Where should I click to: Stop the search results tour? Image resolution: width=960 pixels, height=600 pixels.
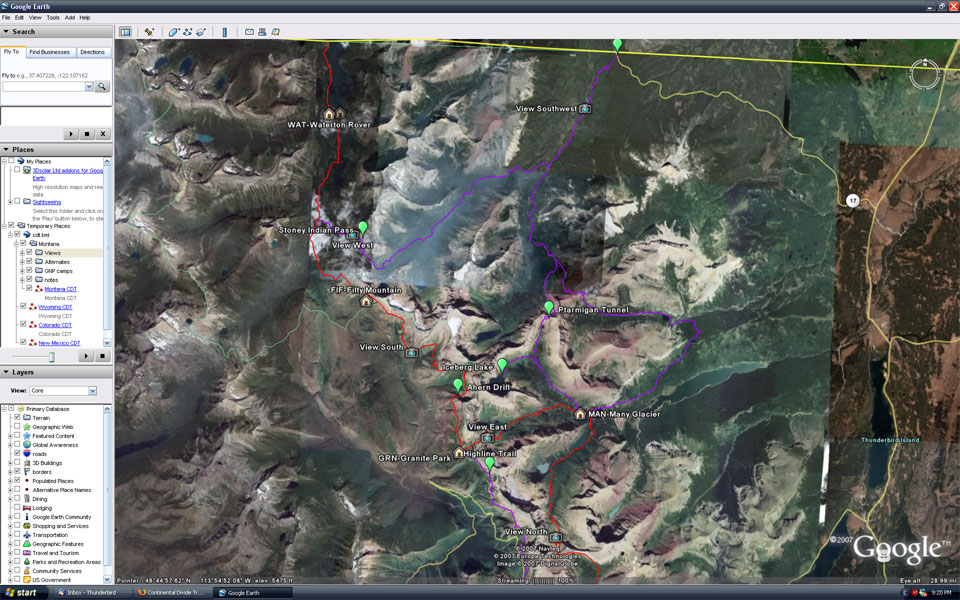(87, 133)
